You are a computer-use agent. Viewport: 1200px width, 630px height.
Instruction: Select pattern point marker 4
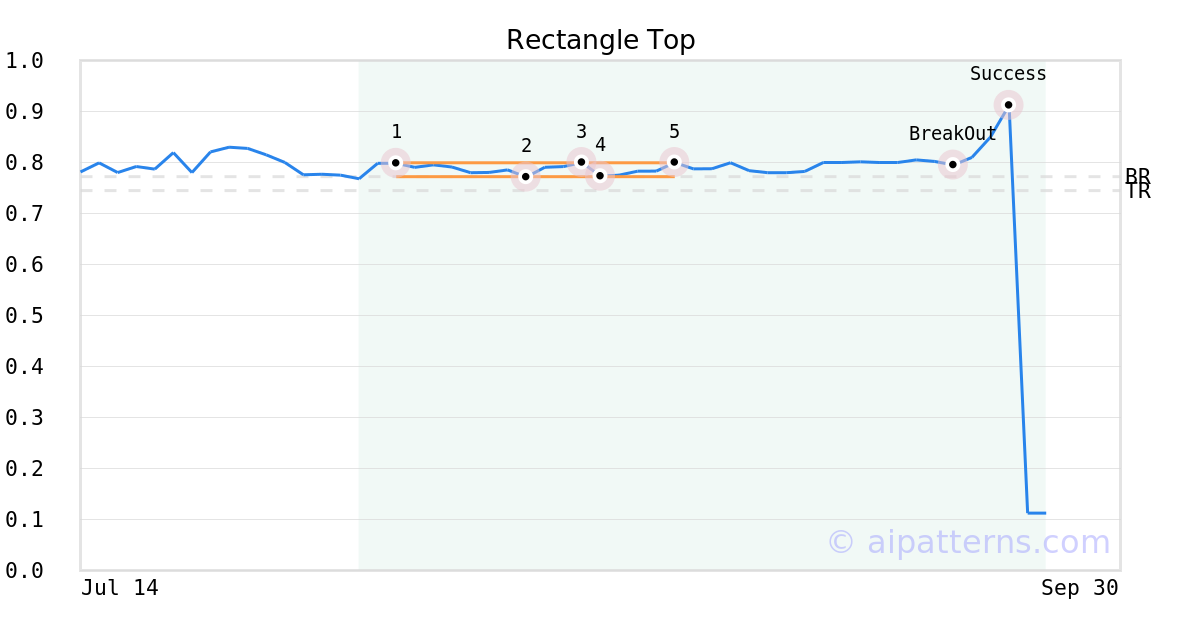point(600,176)
